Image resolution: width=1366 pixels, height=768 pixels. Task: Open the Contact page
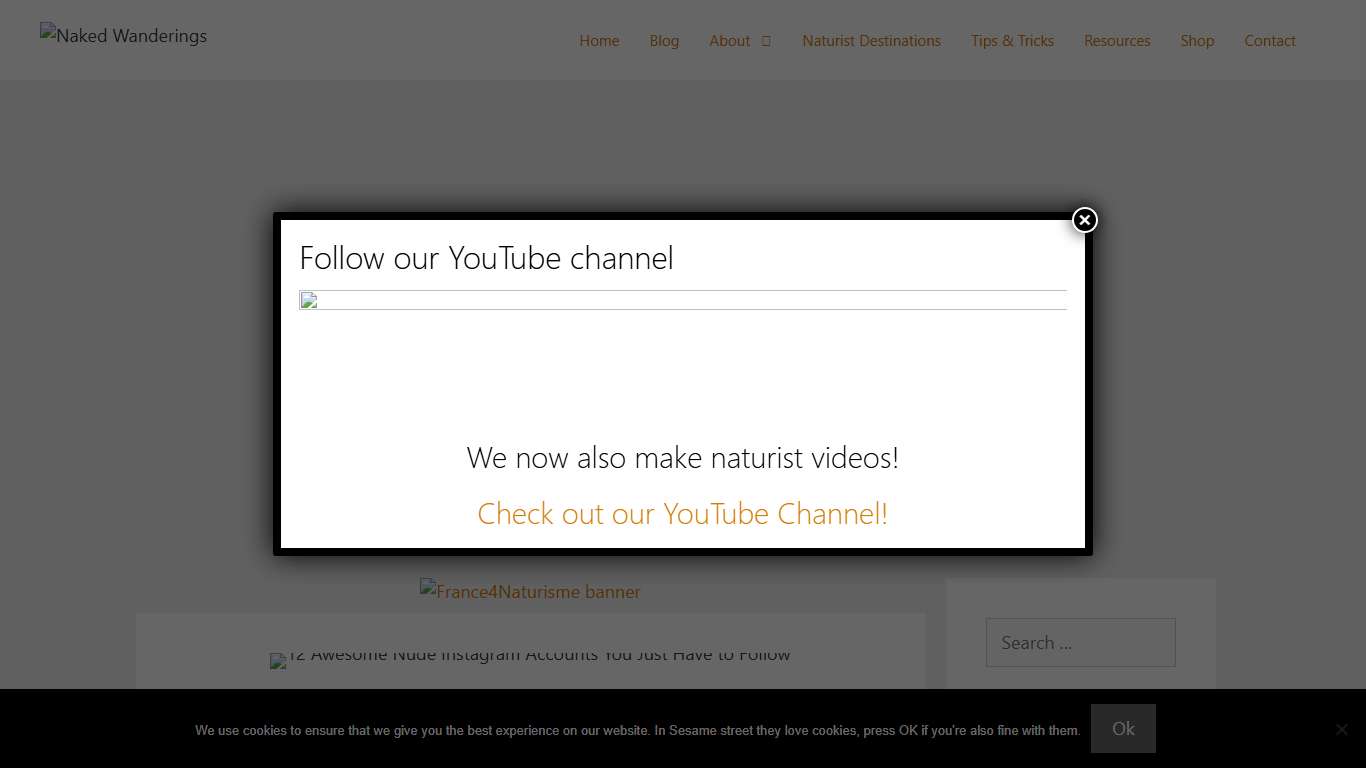[1270, 41]
